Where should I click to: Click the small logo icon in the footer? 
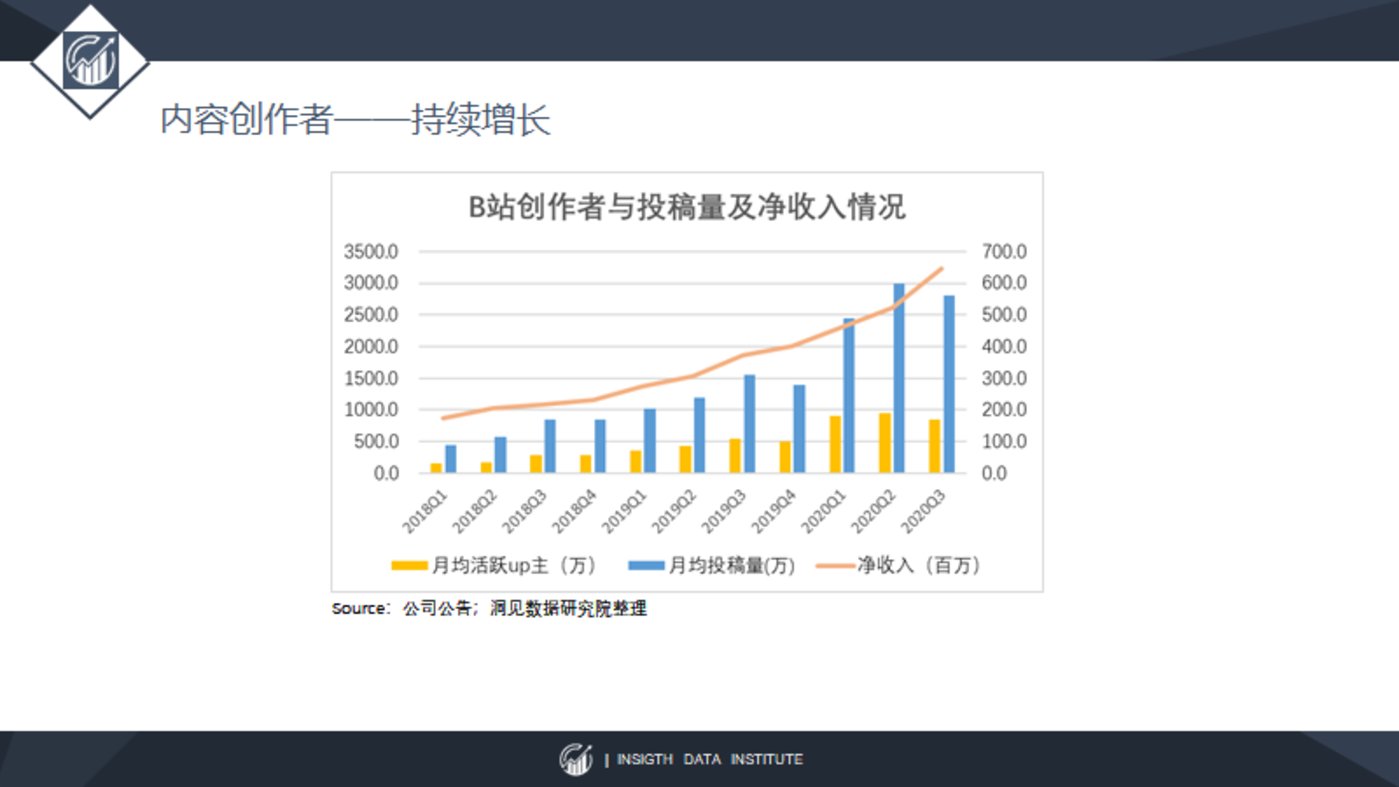point(576,759)
